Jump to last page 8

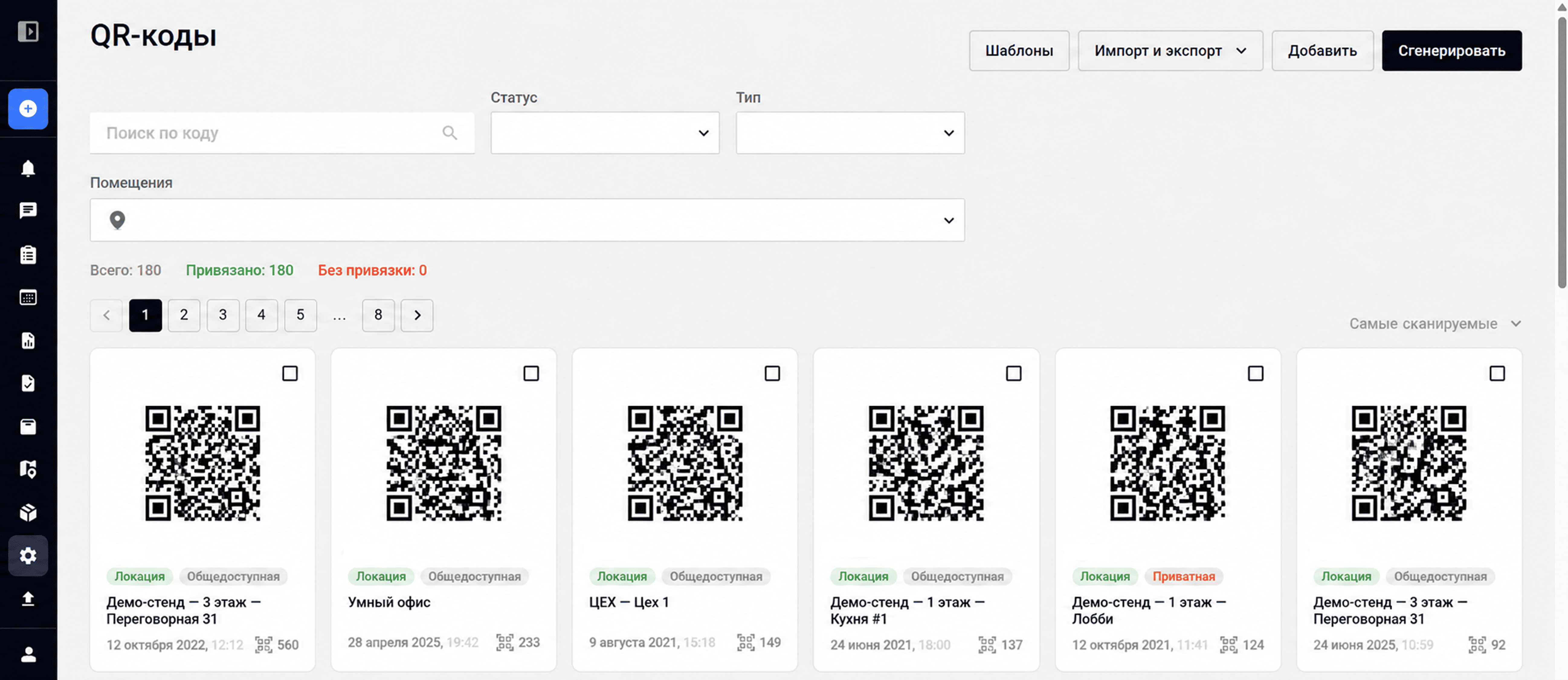tap(379, 315)
